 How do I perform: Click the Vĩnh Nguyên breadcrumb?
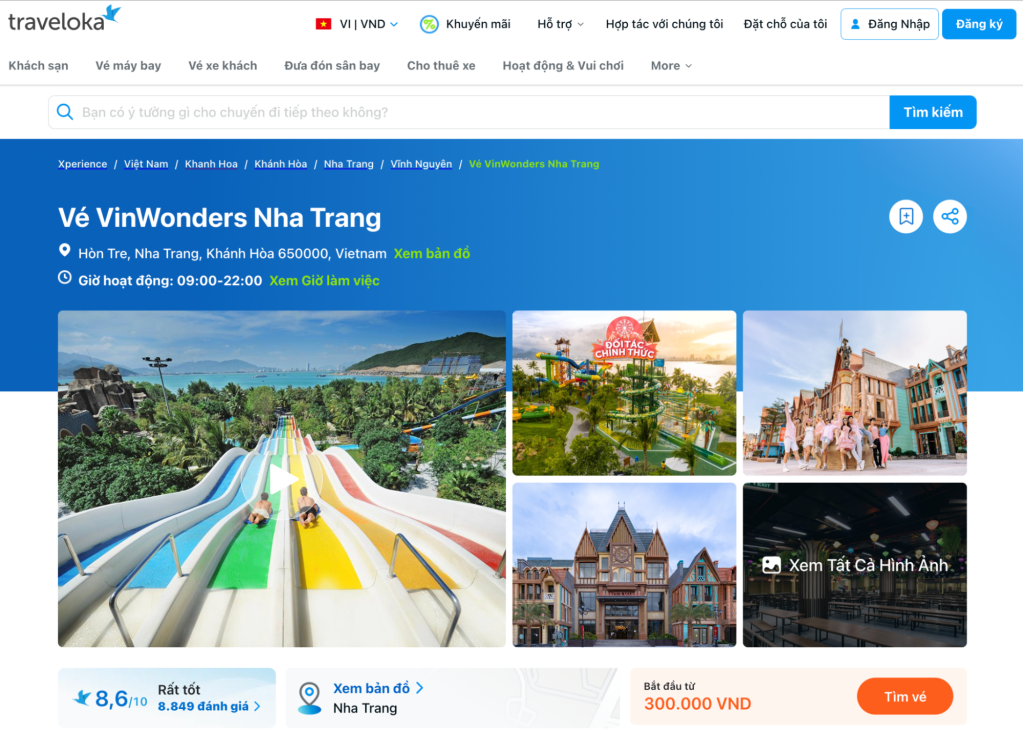point(421,164)
